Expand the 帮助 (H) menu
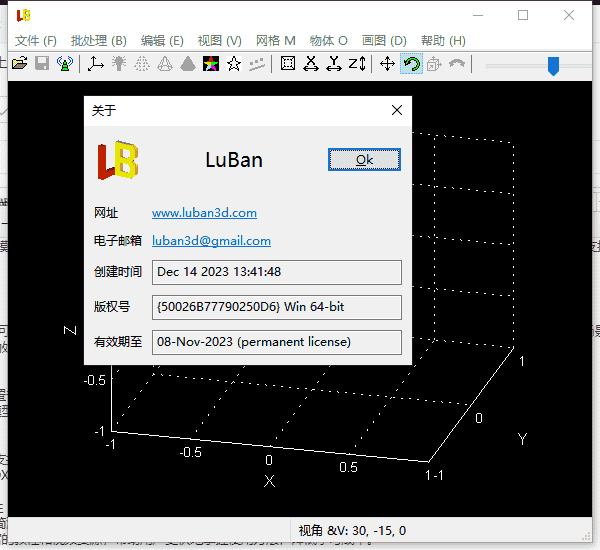 coord(443,41)
